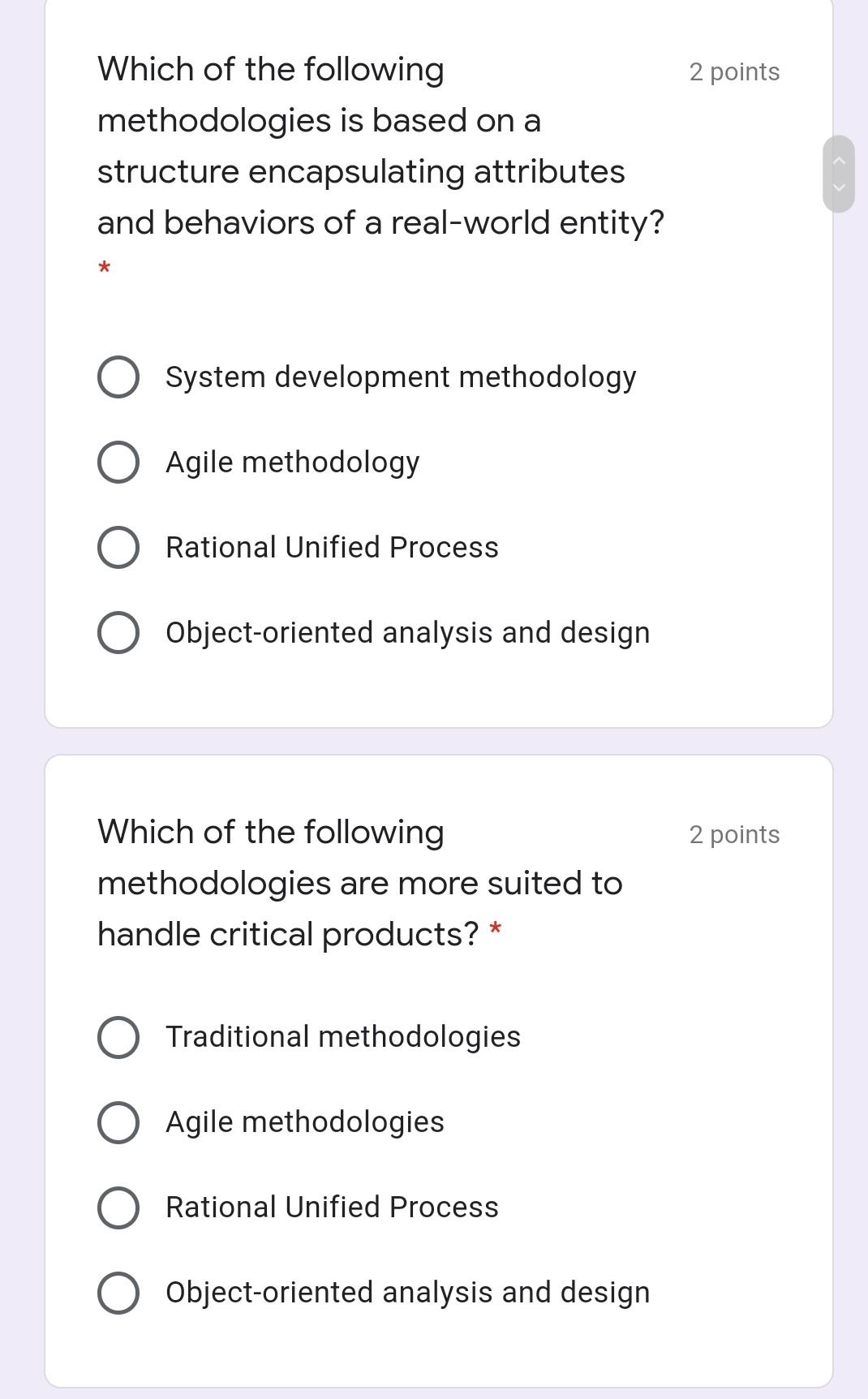Viewport: 868px width, 1399px height.
Task: Choose "Traditional methodologies" for the critical products question
Action: click(x=118, y=1036)
